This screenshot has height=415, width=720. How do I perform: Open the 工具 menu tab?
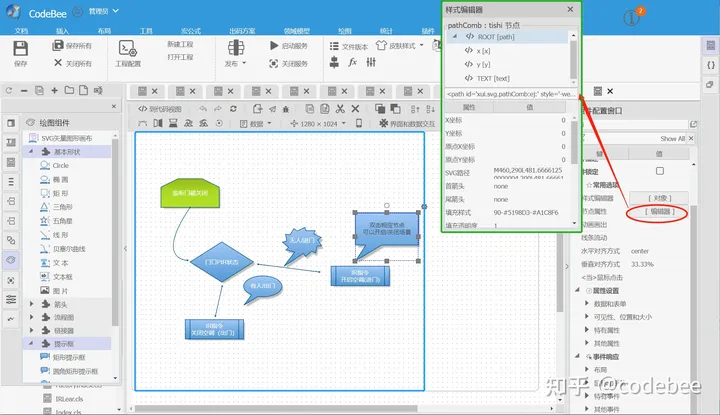[x=147, y=31]
